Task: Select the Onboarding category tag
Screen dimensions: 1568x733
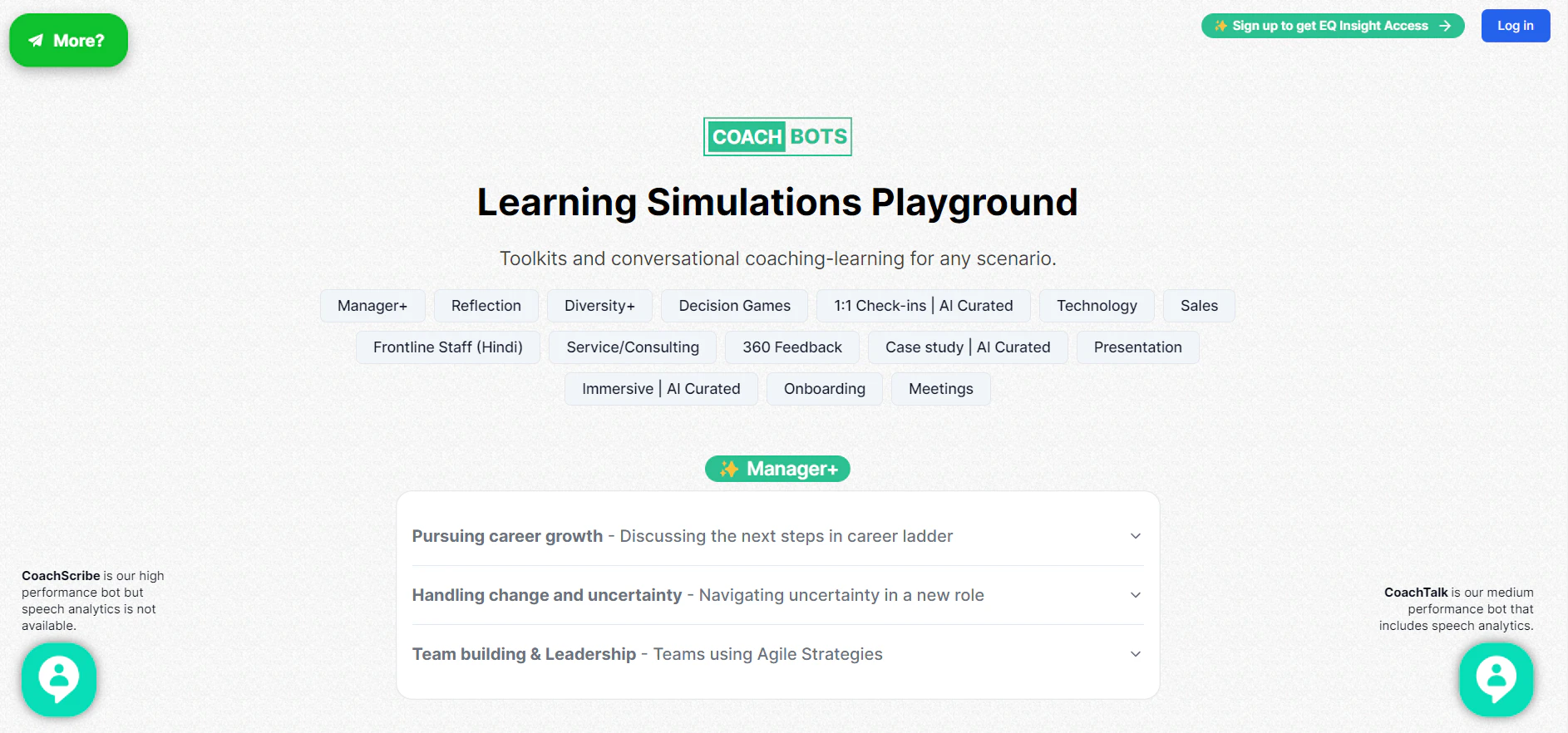Action: tap(825, 389)
